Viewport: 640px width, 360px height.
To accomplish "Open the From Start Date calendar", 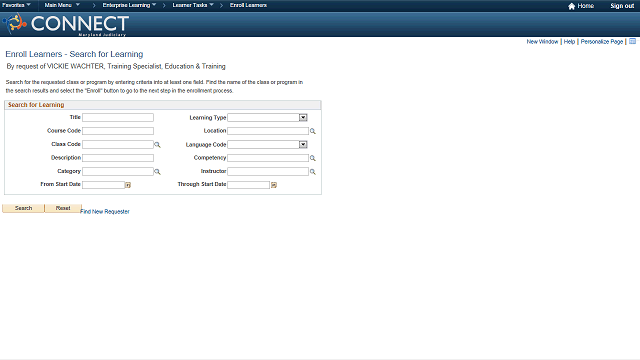I will pos(128,185).
